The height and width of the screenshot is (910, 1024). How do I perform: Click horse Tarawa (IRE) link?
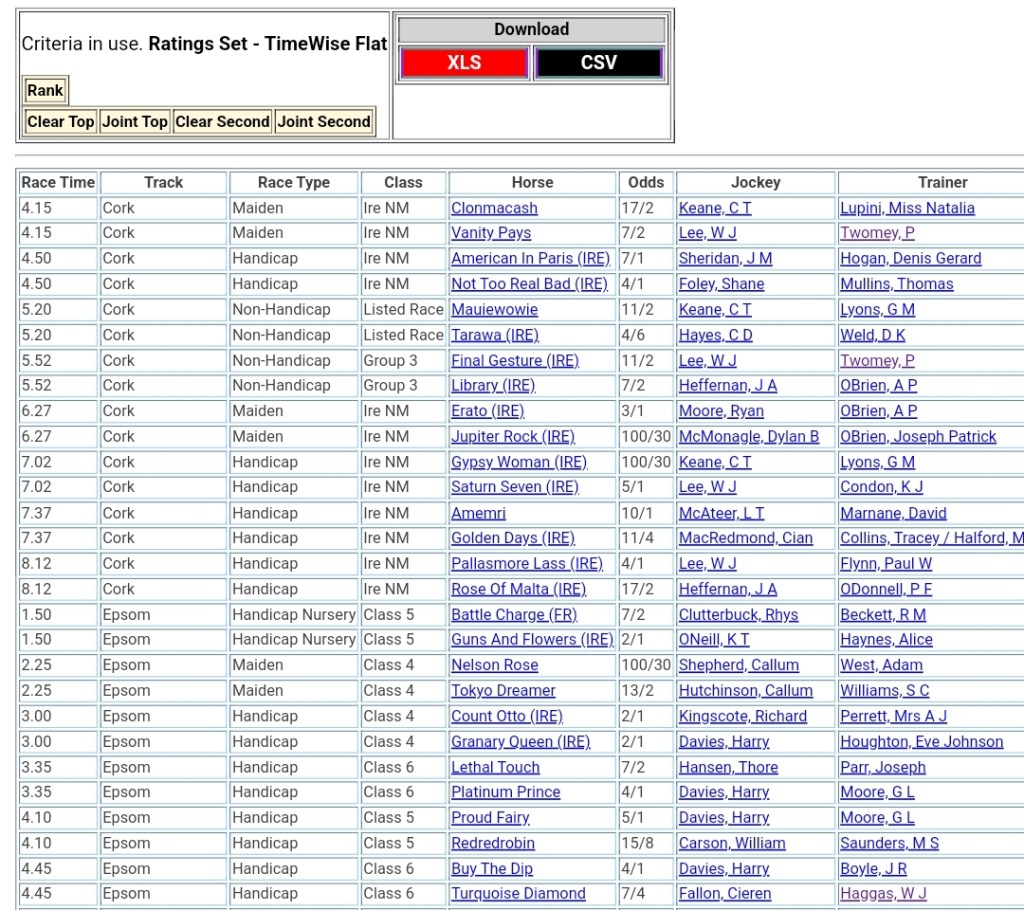click(x=494, y=335)
